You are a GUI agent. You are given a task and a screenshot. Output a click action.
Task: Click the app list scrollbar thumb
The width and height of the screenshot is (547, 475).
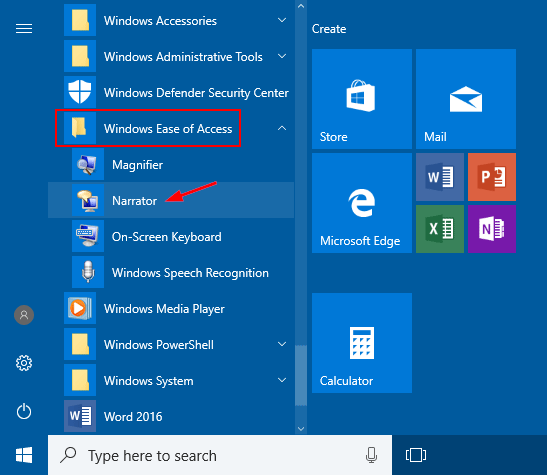(301, 375)
